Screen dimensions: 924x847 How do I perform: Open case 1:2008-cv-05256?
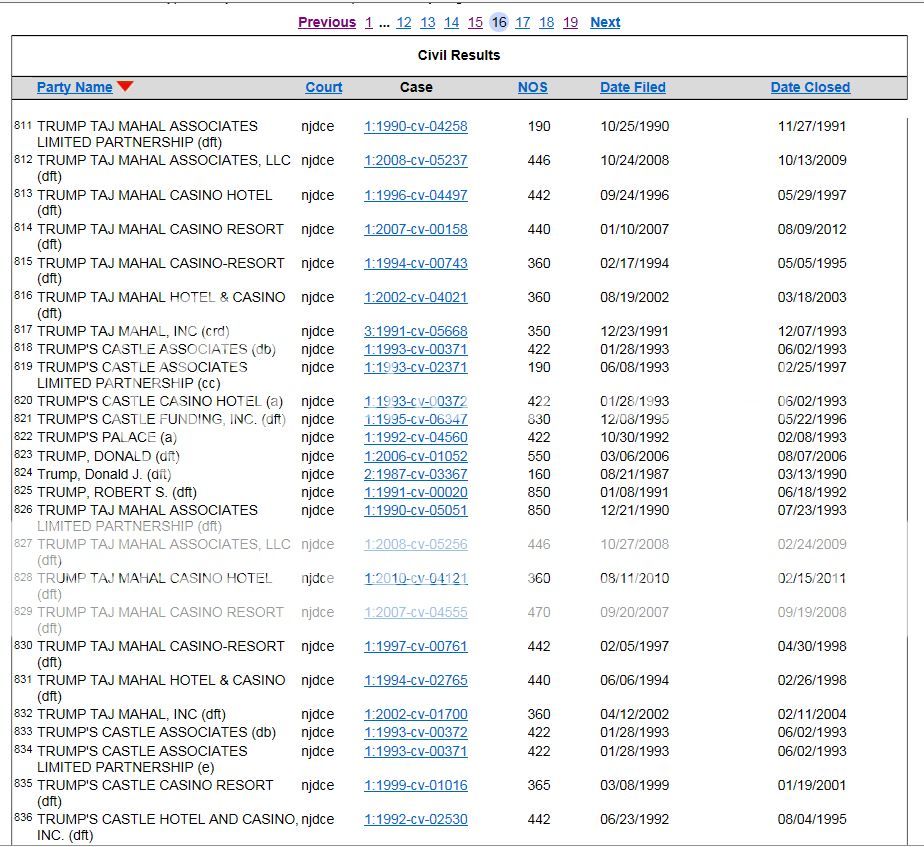(415, 544)
